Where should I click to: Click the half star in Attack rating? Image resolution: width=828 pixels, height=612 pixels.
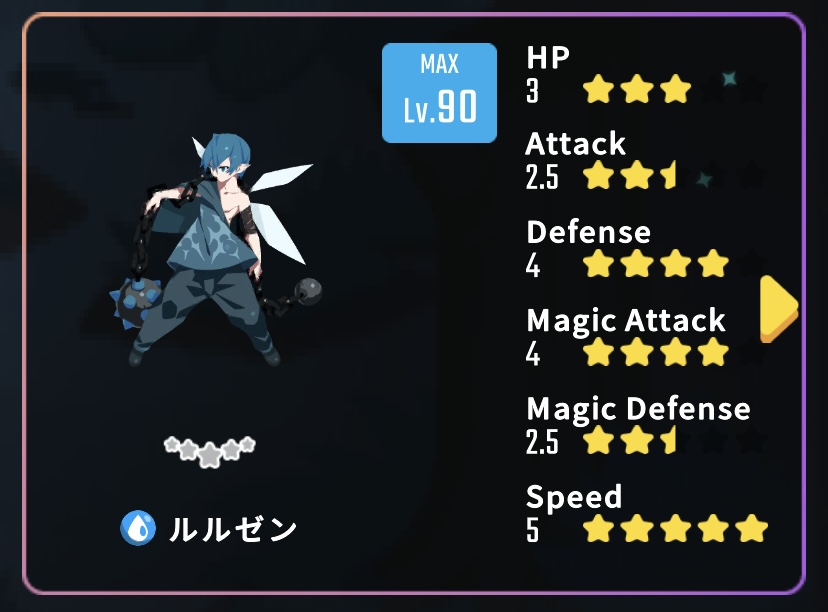tap(669, 175)
